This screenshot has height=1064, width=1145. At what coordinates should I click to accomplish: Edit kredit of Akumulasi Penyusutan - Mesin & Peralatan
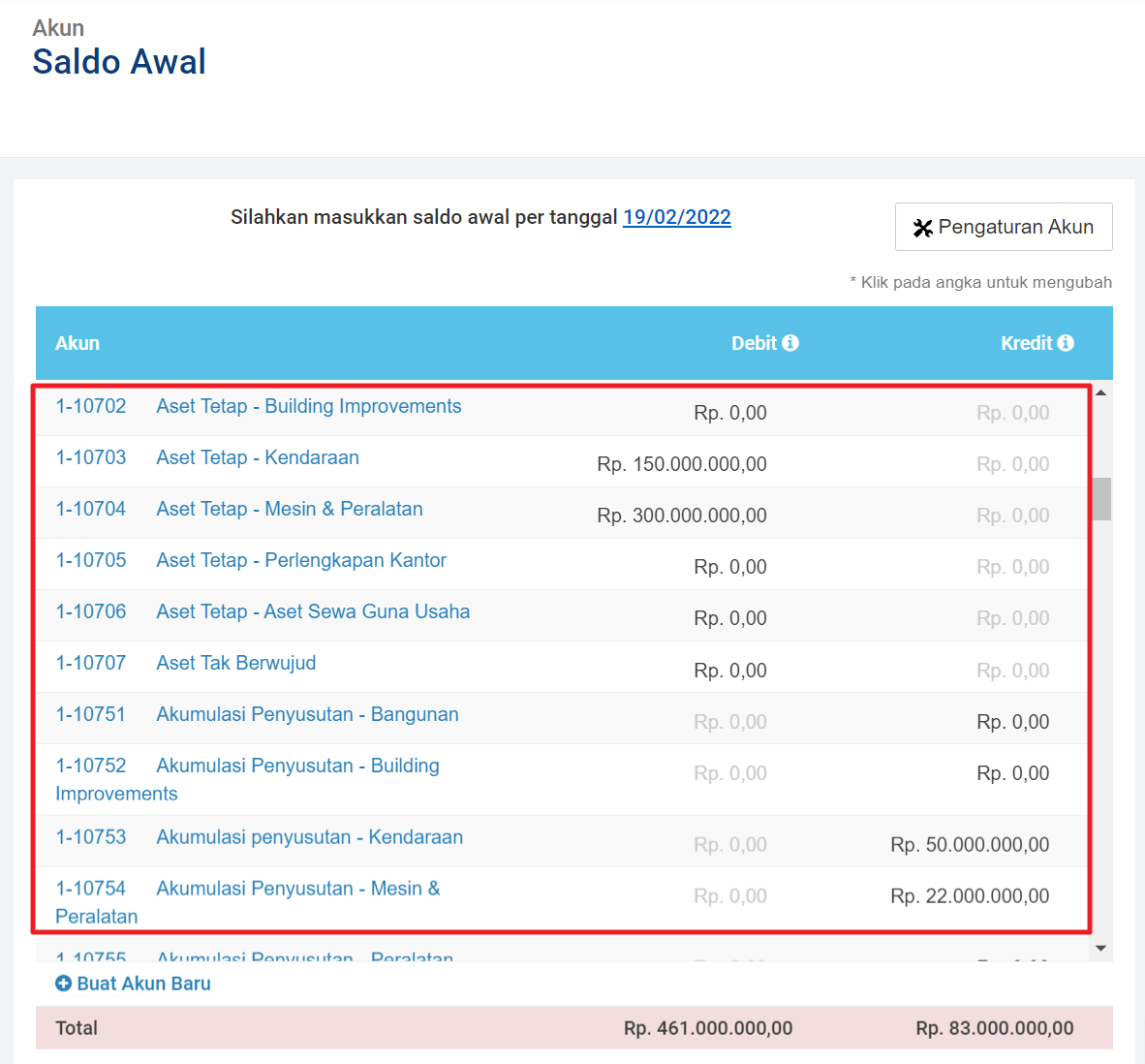click(969, 896)
